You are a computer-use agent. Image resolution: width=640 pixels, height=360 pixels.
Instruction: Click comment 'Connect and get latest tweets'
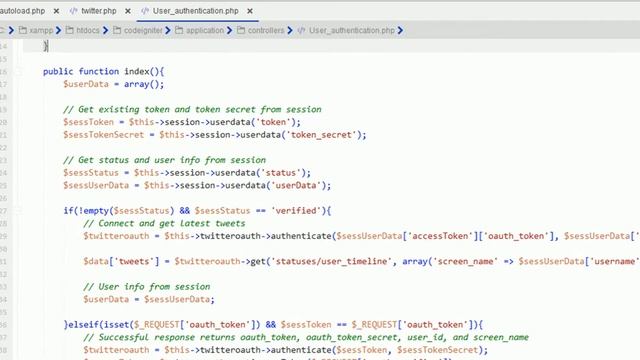[x=164, y=223]
